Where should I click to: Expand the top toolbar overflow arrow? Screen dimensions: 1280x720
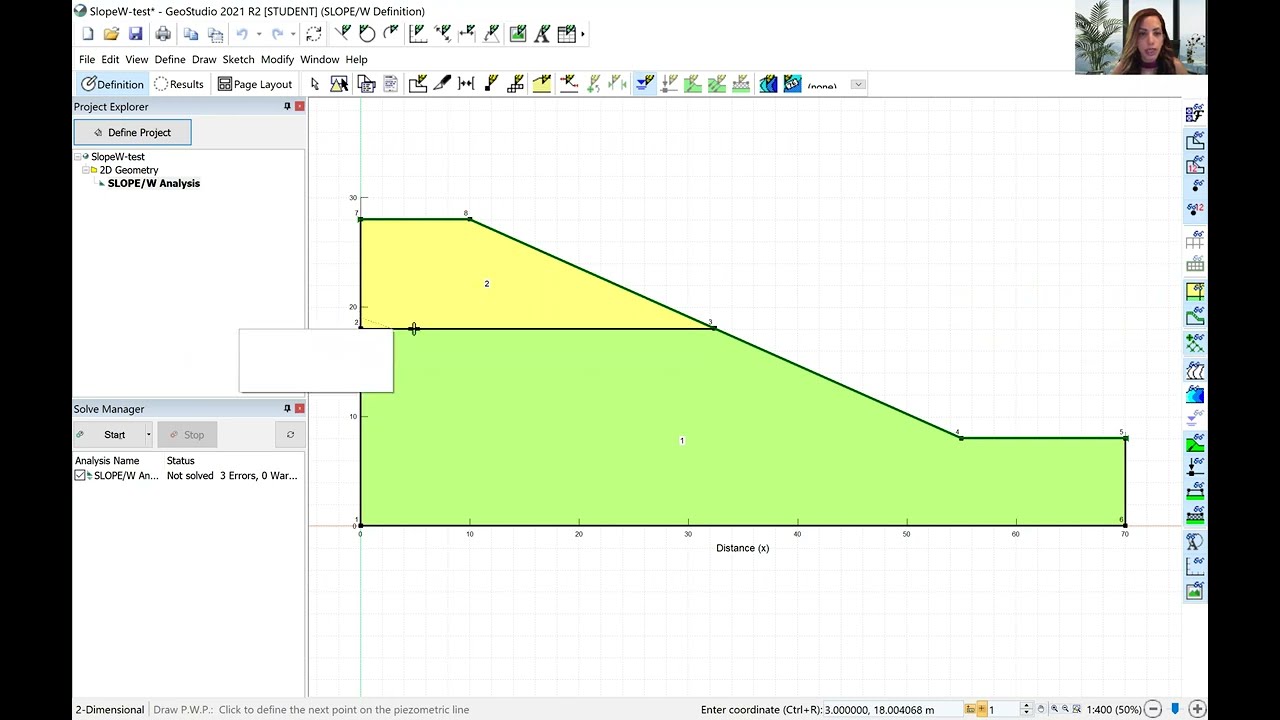coord(583,34)
